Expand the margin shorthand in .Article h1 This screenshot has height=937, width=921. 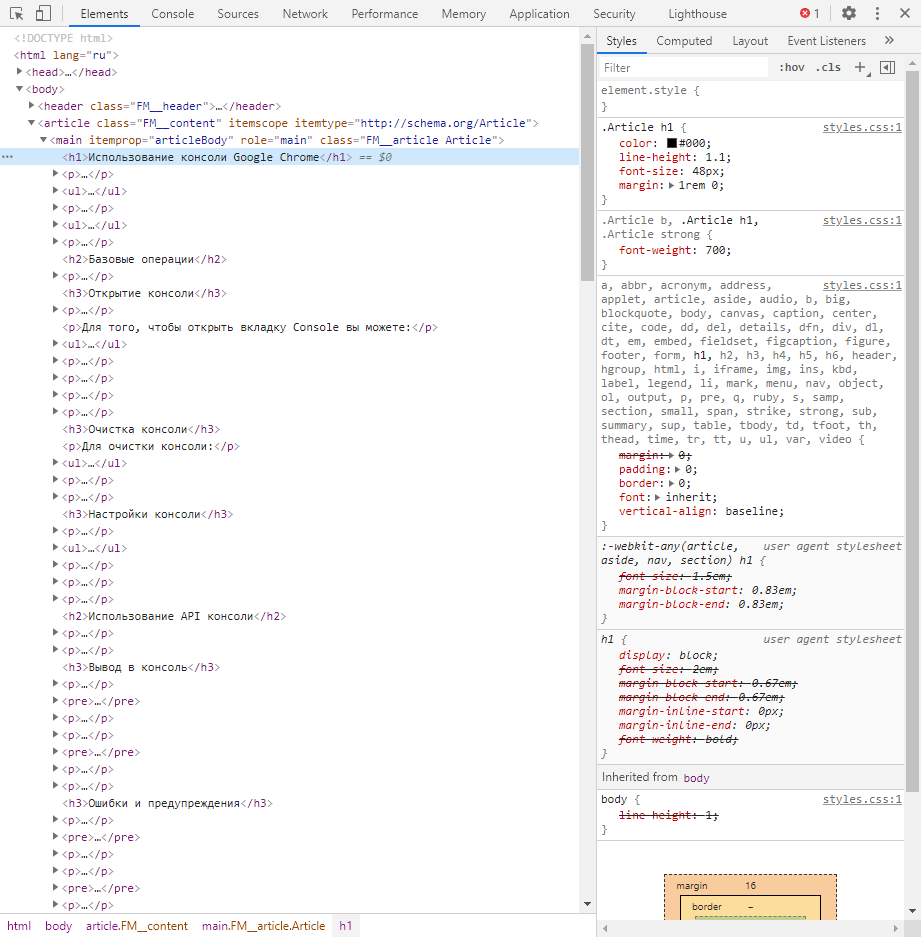(x=672, y=186)
